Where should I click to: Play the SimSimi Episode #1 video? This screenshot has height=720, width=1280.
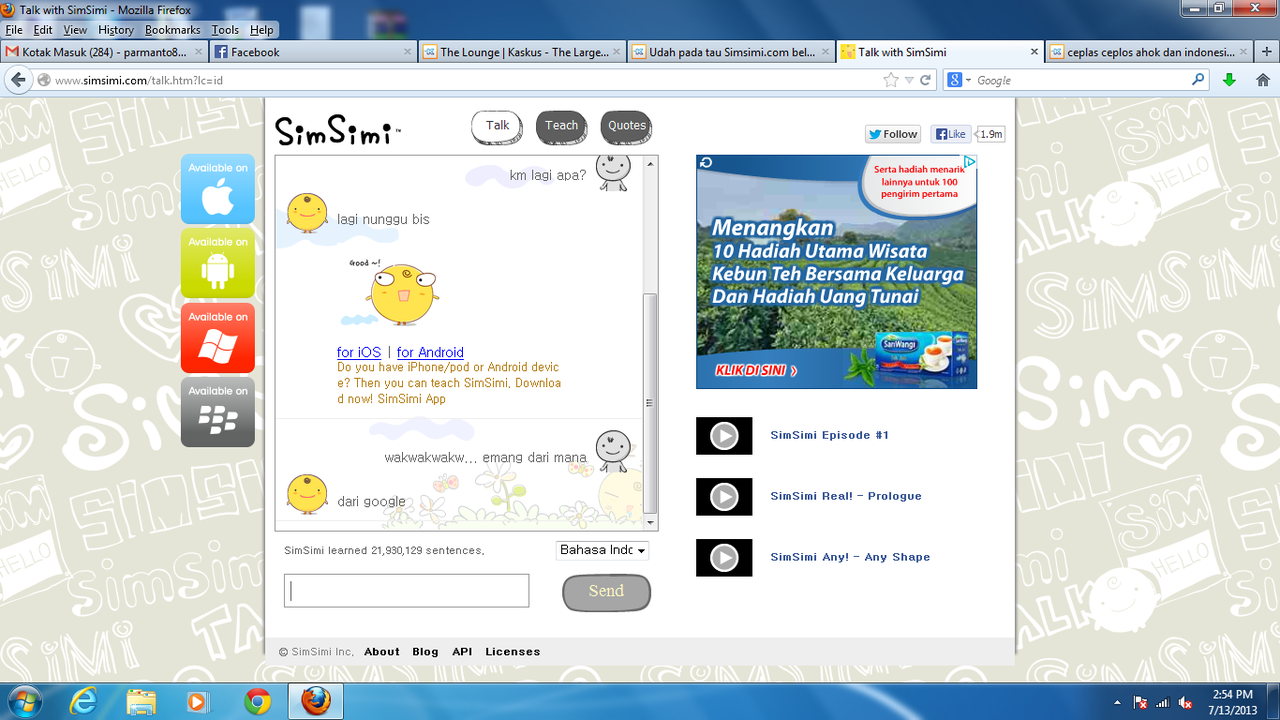pos(724,436)
